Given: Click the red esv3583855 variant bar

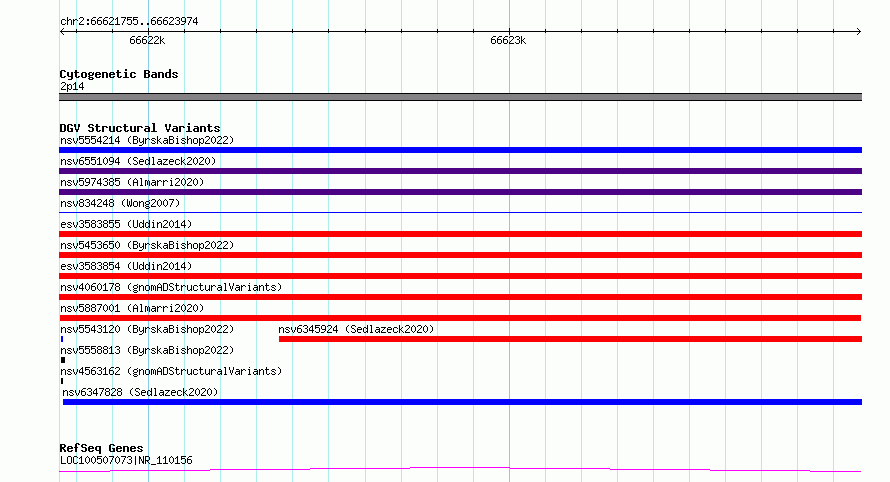Looking at the screenshot, I should tap(460, 234).
